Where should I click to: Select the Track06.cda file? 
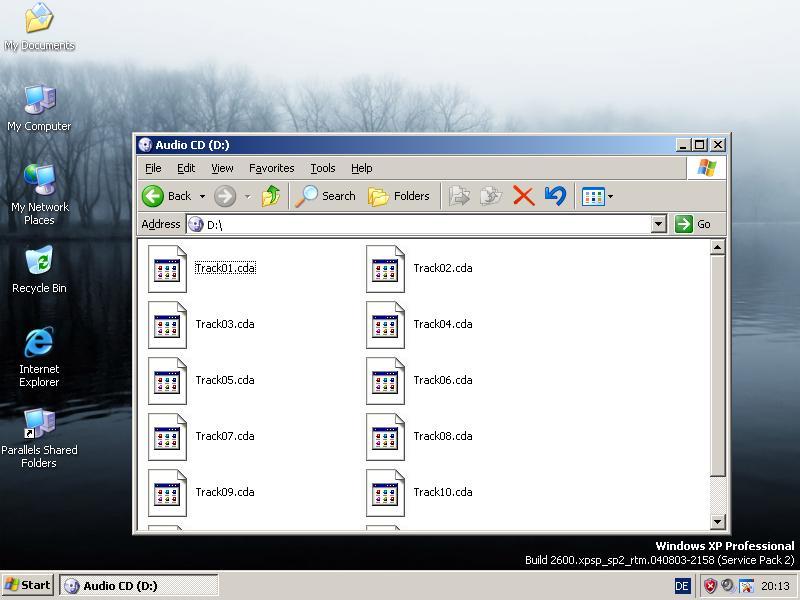(442, 380)
